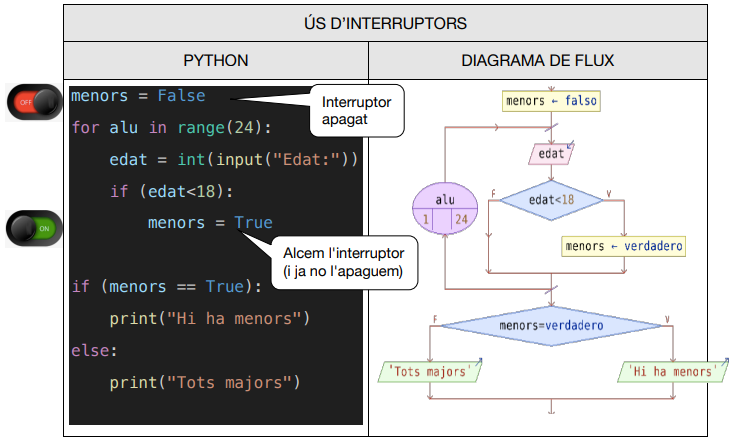735x443 pixels.
Task: Click the DIAGRAMA DE FLUX column header
Action: (551, 60)
